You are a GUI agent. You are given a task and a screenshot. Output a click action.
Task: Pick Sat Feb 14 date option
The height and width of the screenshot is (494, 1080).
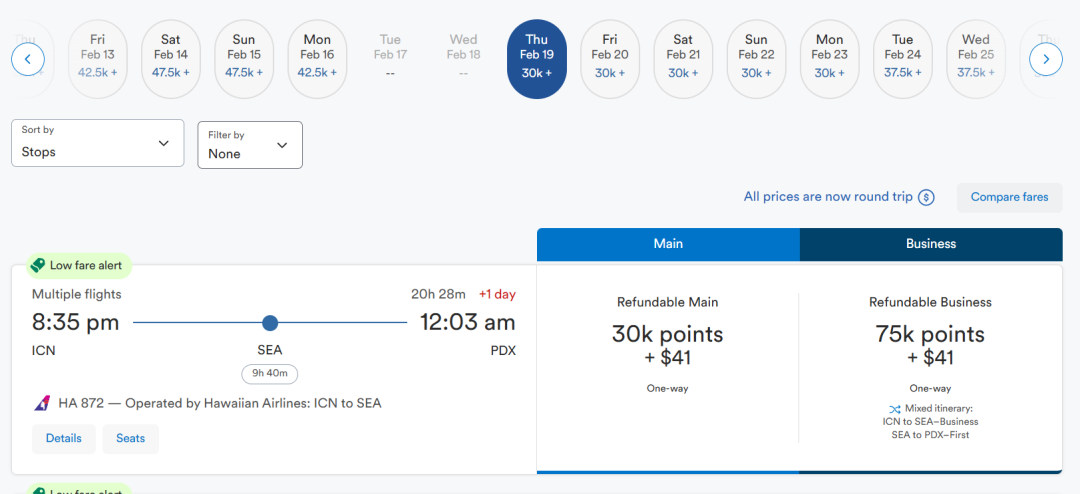pyautogui.click(x=171, y=60)
